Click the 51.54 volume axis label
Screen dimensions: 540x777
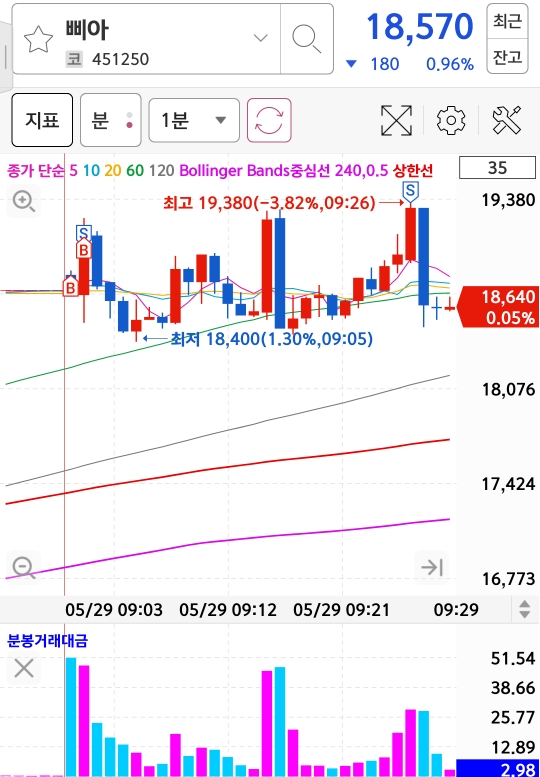[513, 659]
